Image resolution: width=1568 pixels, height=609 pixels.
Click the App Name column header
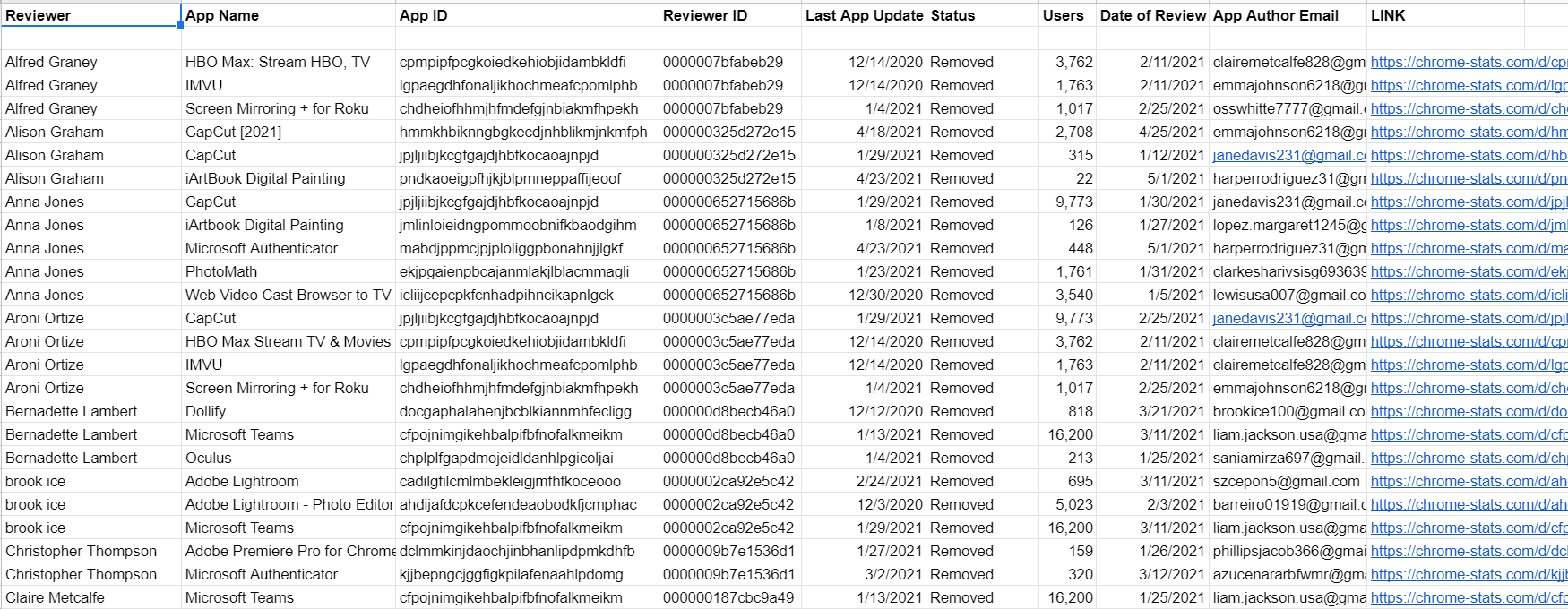click(x=288, y=15)
